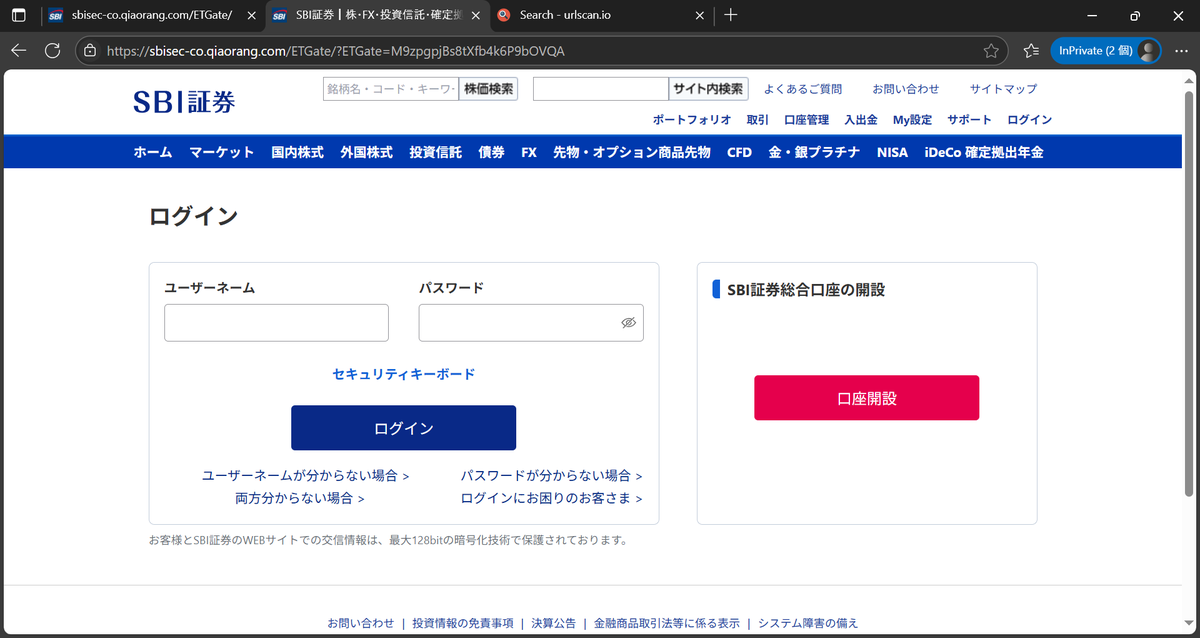This screenshot has height=638, width=1200.
Task: Open the 外国株式 menu
Action: (366, 152)
